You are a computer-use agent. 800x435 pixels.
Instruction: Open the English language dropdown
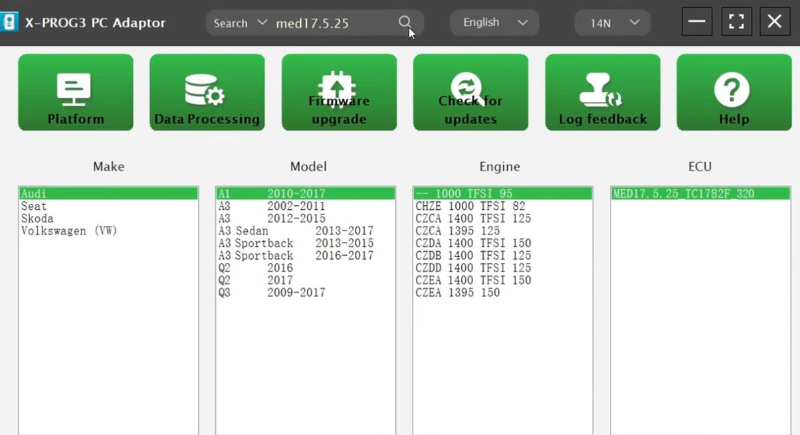[x=494, y=22]
